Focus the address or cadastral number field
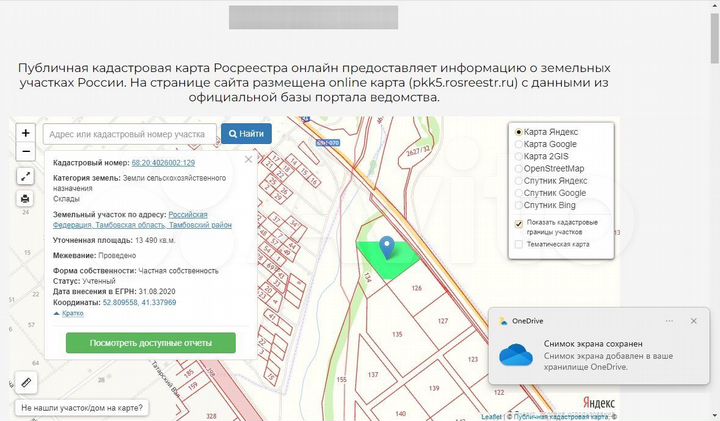 coord(129,134)
